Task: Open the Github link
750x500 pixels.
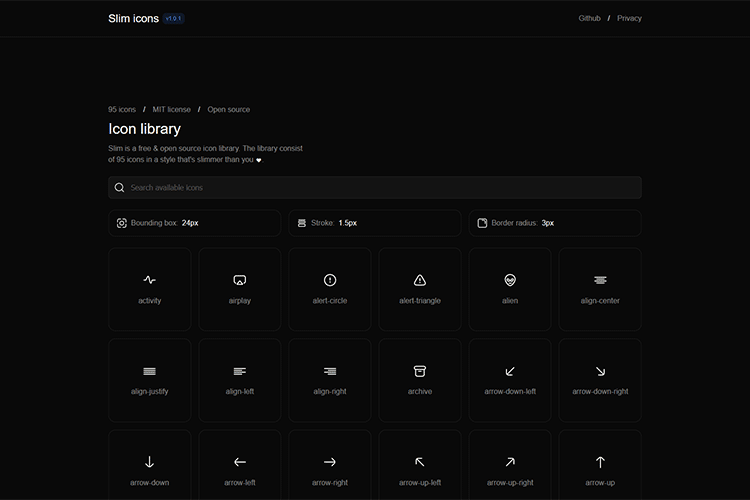Action: 589,18
